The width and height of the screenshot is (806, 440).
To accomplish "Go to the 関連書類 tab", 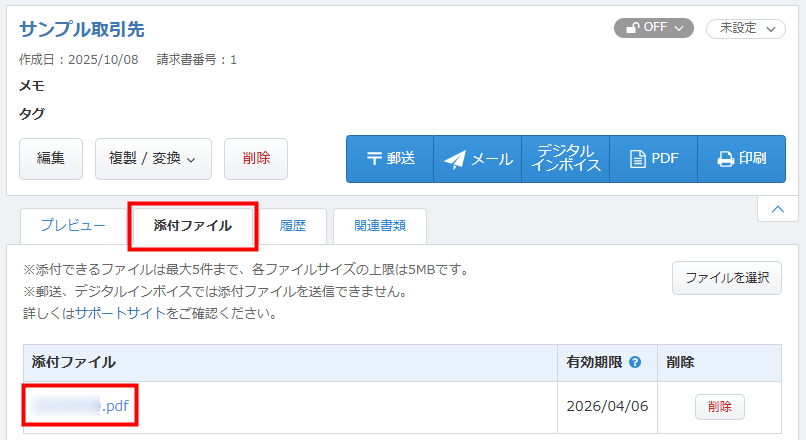I will pyautogui.click(x=380, y=226).
